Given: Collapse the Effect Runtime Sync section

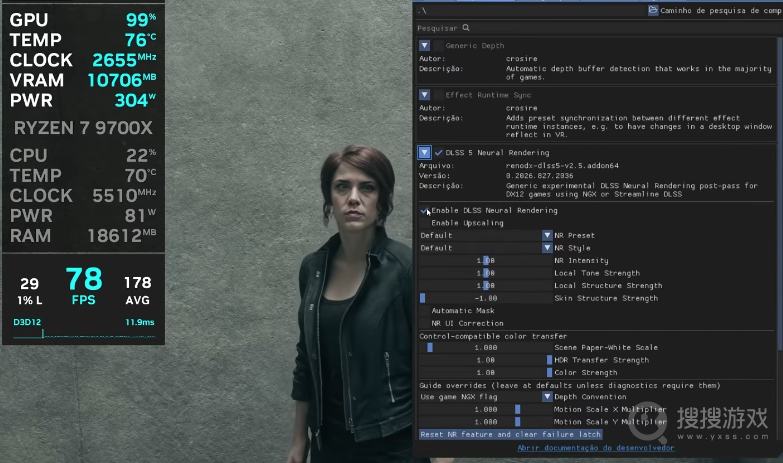Looking at the screenshot, I should pyautogui.click(x=424, y=94).
